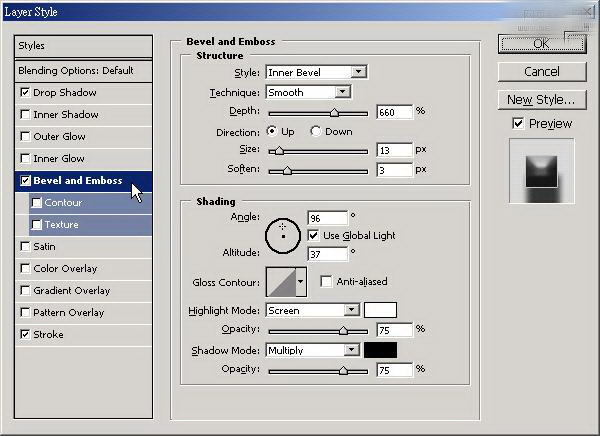Uncheck the Preview checkbox
600x436 pixels.
pyautogui.click(x=517, y=123)
